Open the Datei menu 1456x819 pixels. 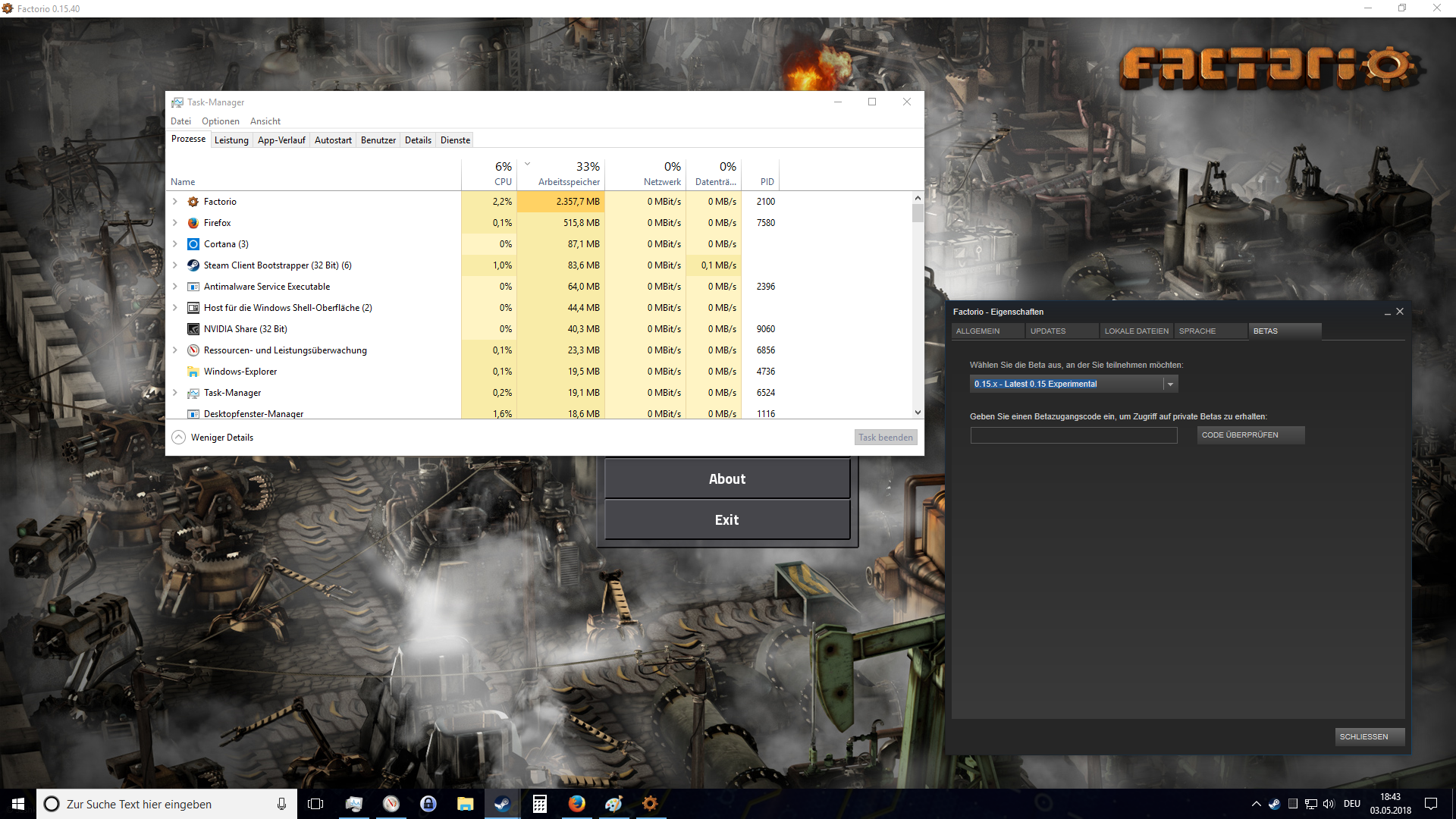(180, 121)
